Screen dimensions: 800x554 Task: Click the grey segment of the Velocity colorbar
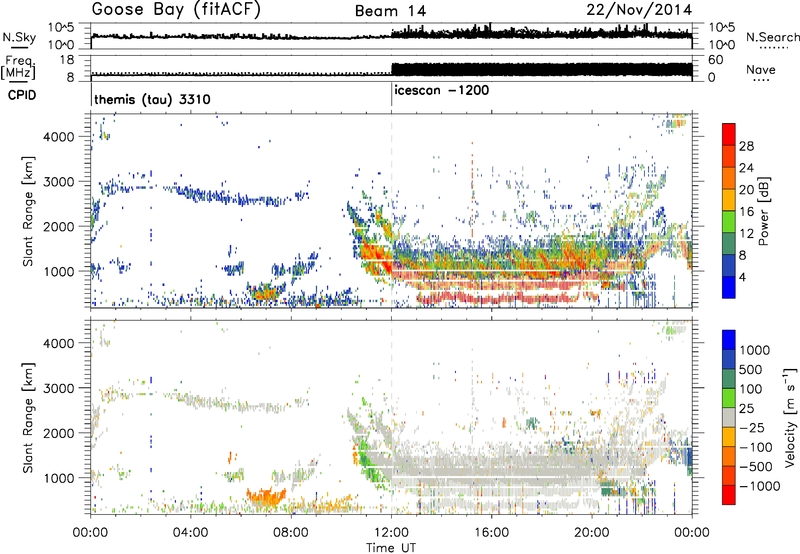pyautogui.click(x=729, y=417)
